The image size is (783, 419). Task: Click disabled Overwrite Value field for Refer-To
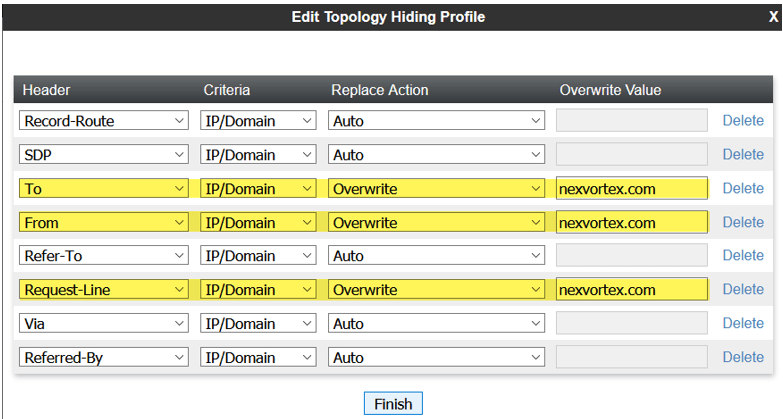click(632, 256)
